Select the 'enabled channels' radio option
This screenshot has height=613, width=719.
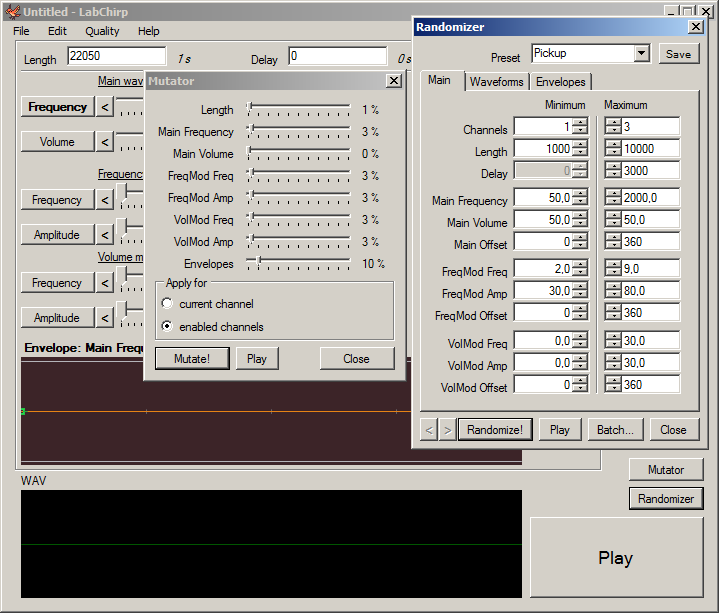click(x=167, y=327)
